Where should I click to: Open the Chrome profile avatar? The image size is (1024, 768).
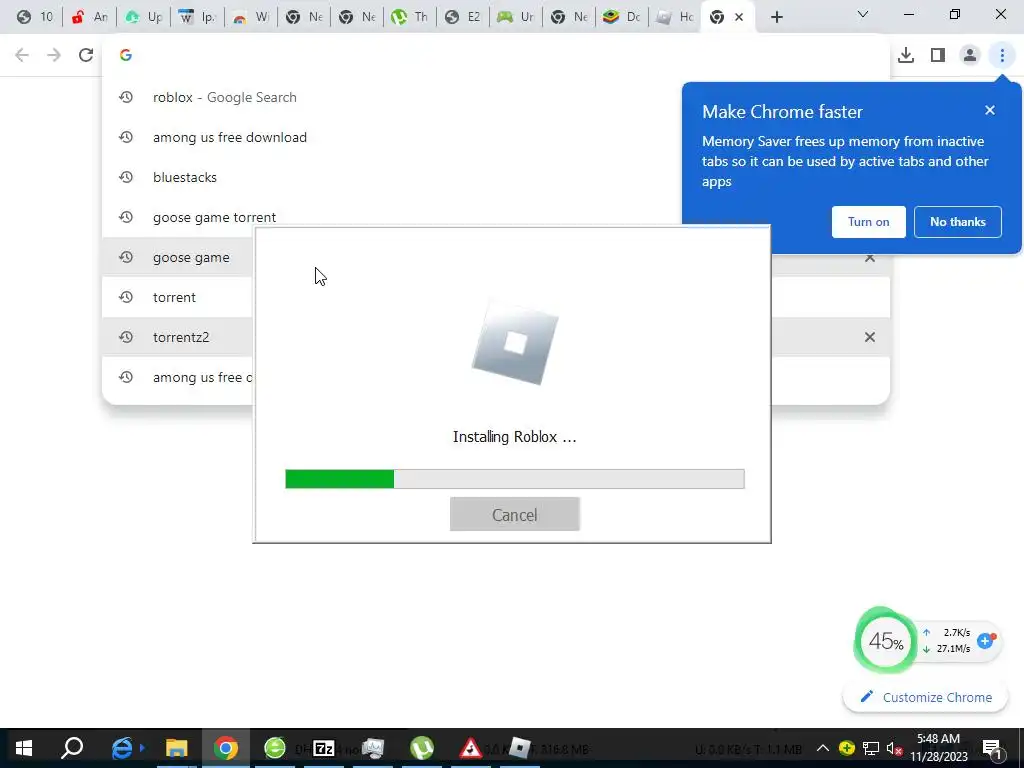970,55
